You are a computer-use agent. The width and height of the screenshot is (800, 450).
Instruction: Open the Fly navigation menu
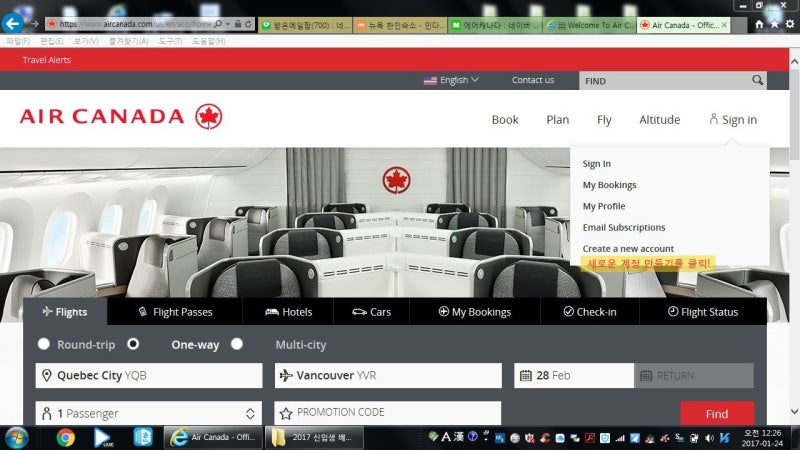coord(604,119)
